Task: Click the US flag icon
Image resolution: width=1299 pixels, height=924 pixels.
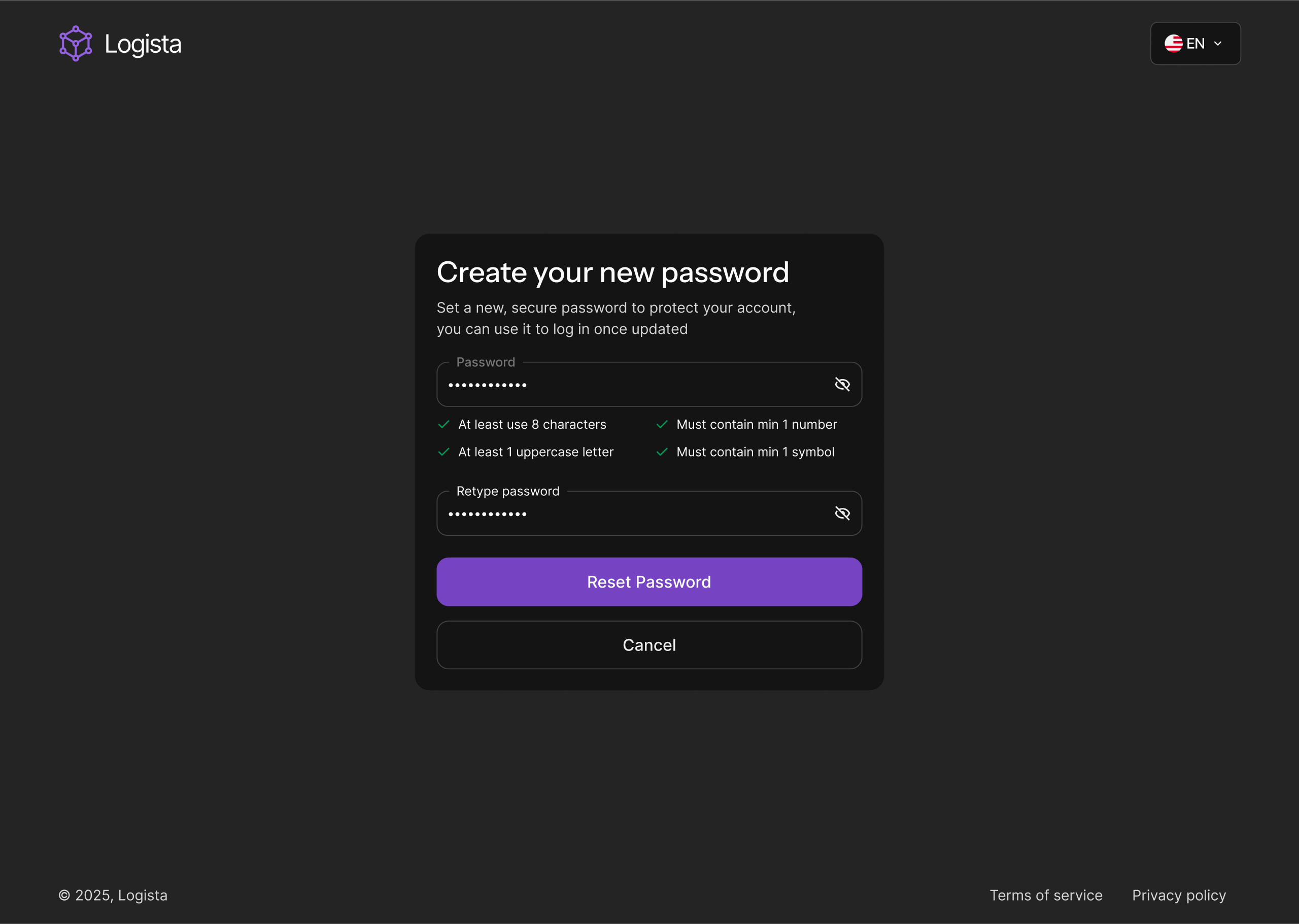Action: point(1173,43)
